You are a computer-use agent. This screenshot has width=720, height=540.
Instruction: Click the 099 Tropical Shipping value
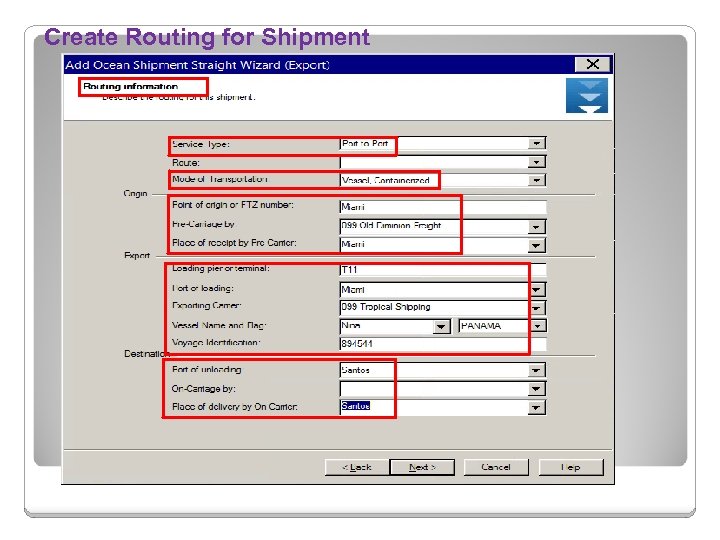coord(386,307)
